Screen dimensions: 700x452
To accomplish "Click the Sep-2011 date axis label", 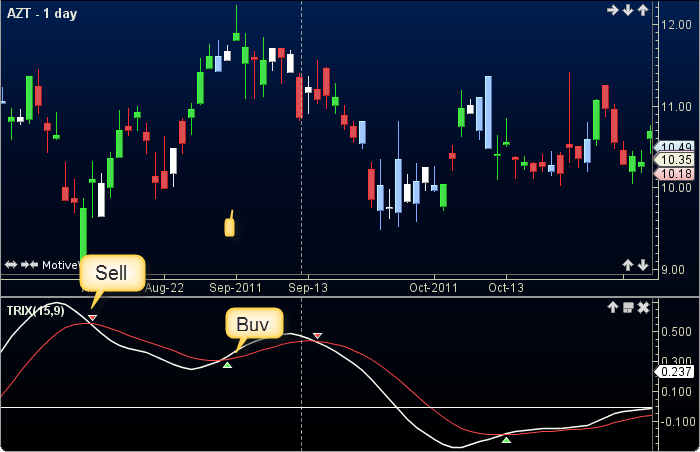I will click(235, 288).
